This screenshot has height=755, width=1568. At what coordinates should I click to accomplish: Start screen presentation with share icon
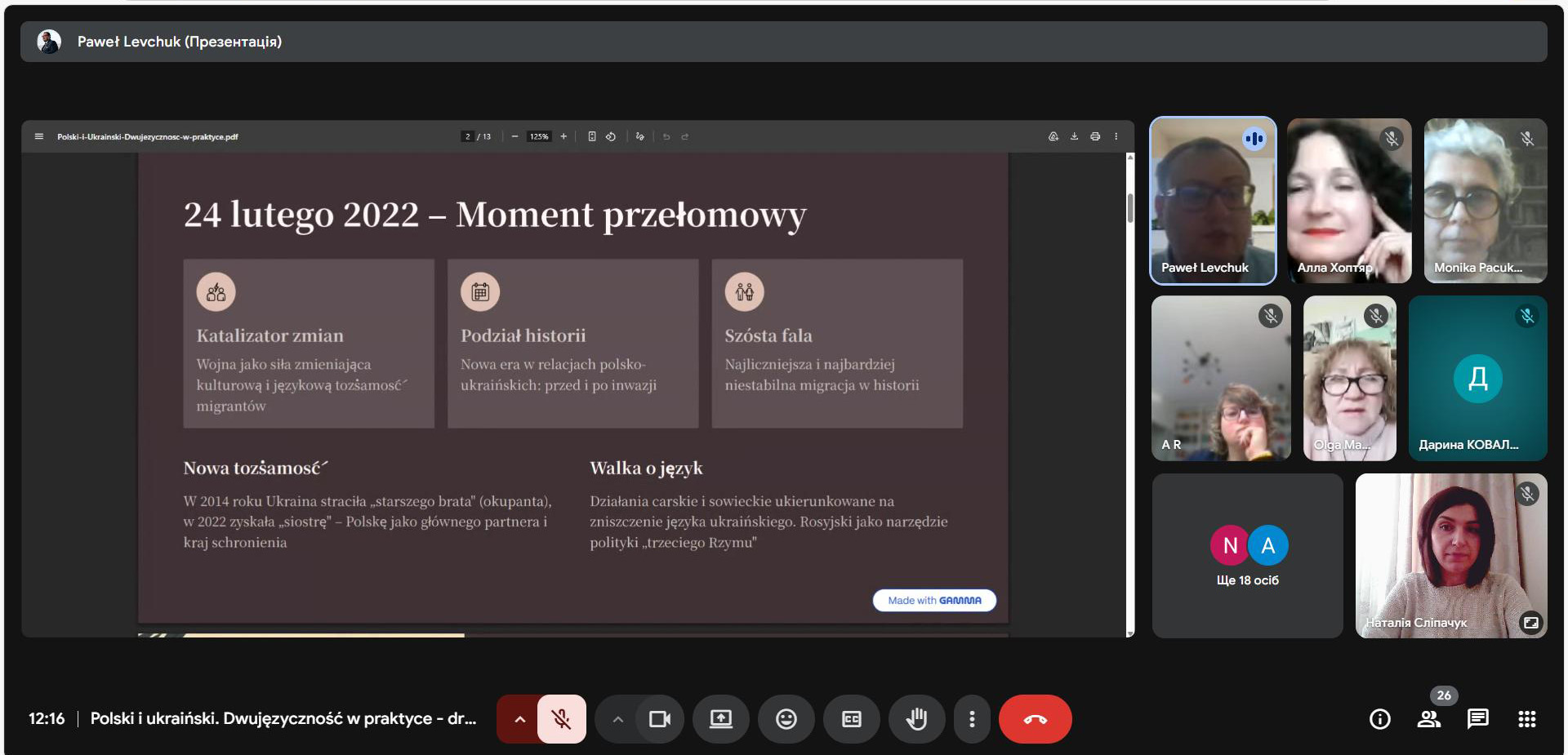[x=720, y=719]
